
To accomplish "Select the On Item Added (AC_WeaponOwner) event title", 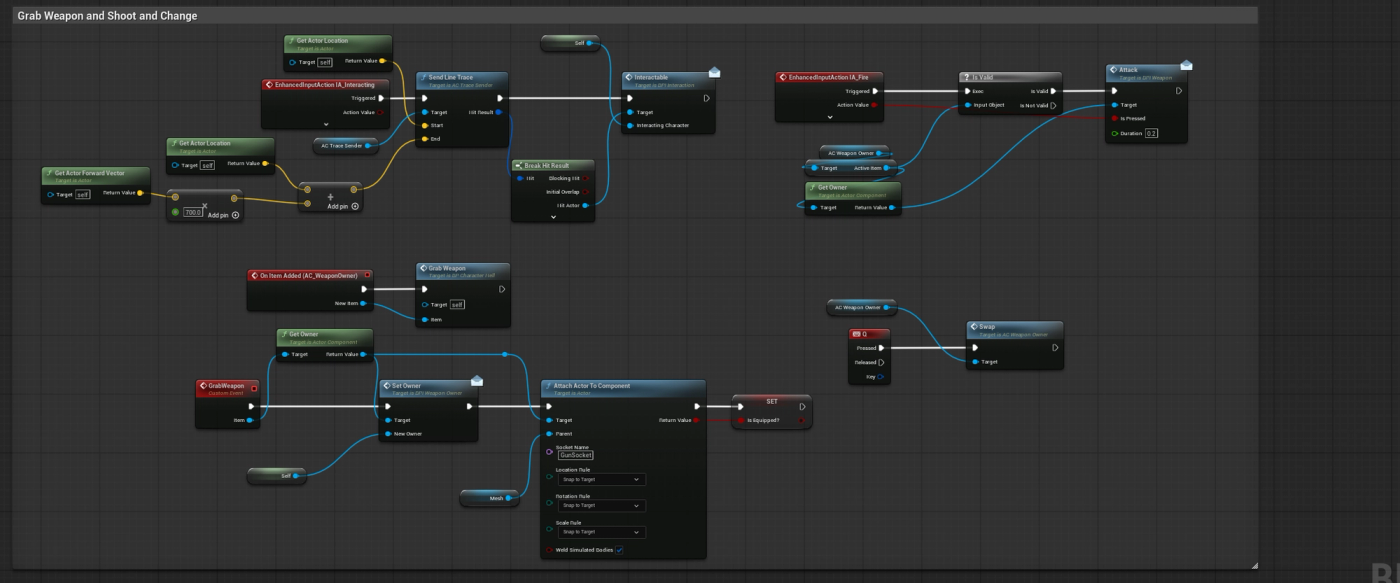I will coord(310,275).
